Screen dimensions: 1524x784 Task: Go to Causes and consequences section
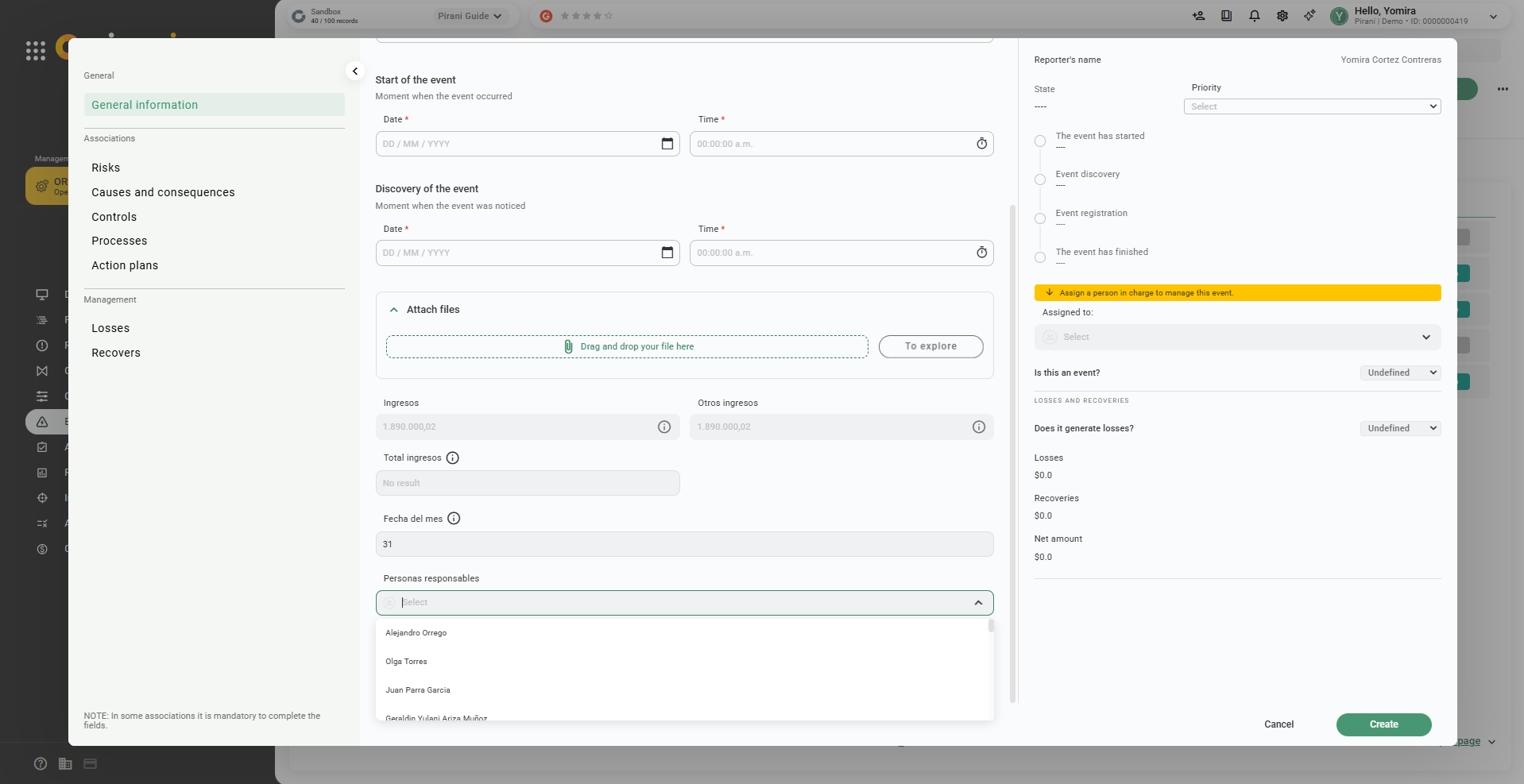[163, 192]
